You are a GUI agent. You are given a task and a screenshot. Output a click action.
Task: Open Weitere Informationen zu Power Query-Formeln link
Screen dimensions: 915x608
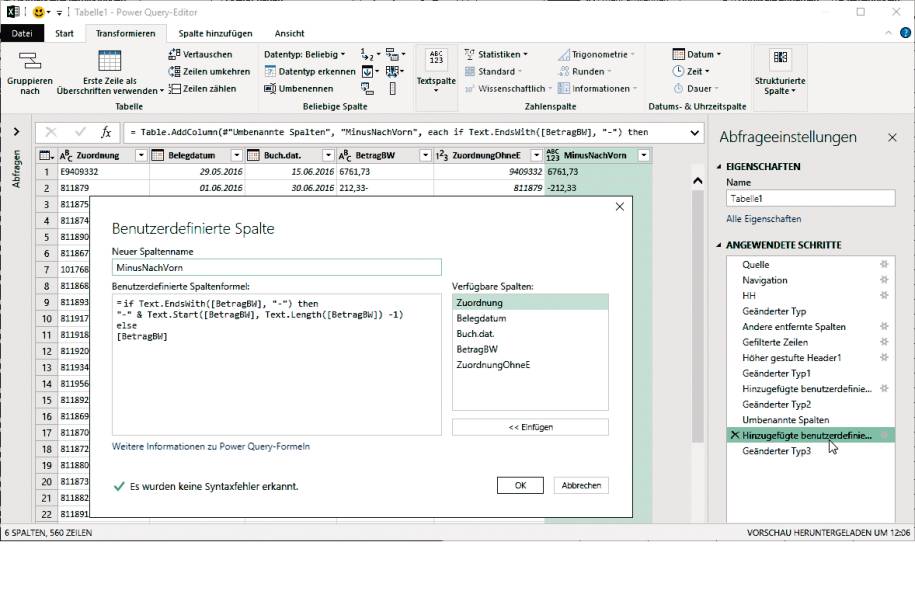(x=211, y=446)
